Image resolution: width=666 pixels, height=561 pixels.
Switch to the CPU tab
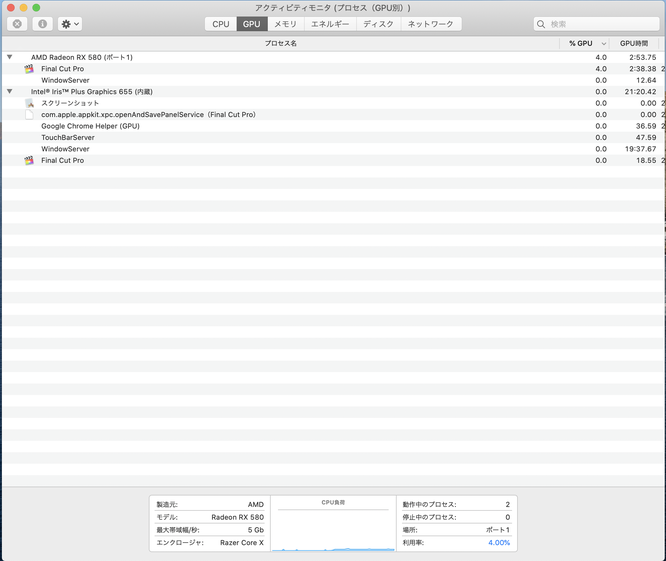[221, 24]
